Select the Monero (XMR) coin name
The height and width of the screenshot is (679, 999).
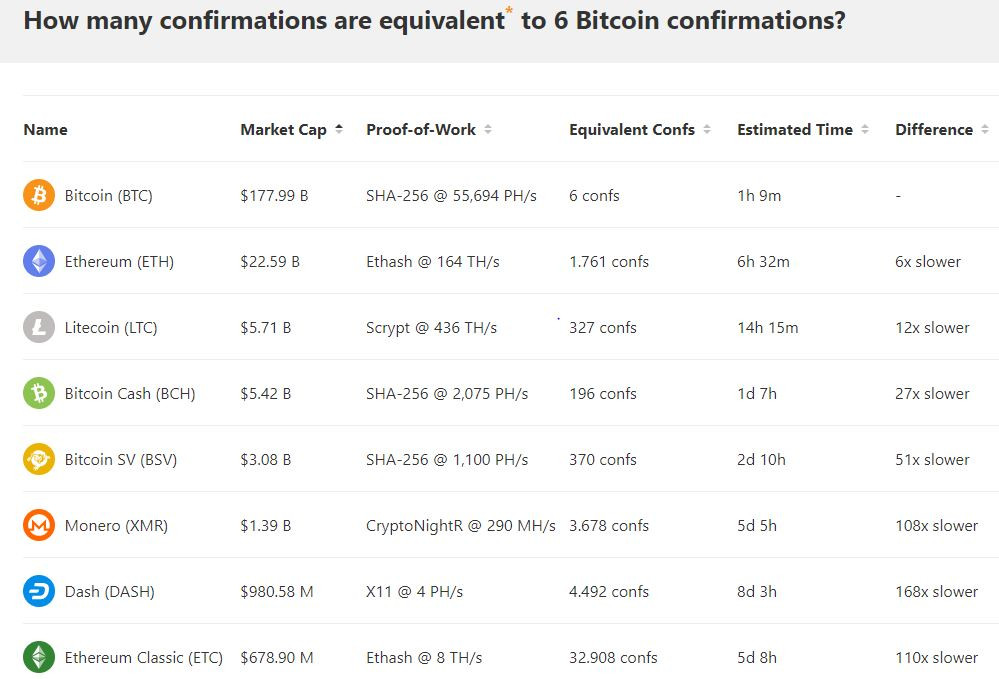coord(116,525)
